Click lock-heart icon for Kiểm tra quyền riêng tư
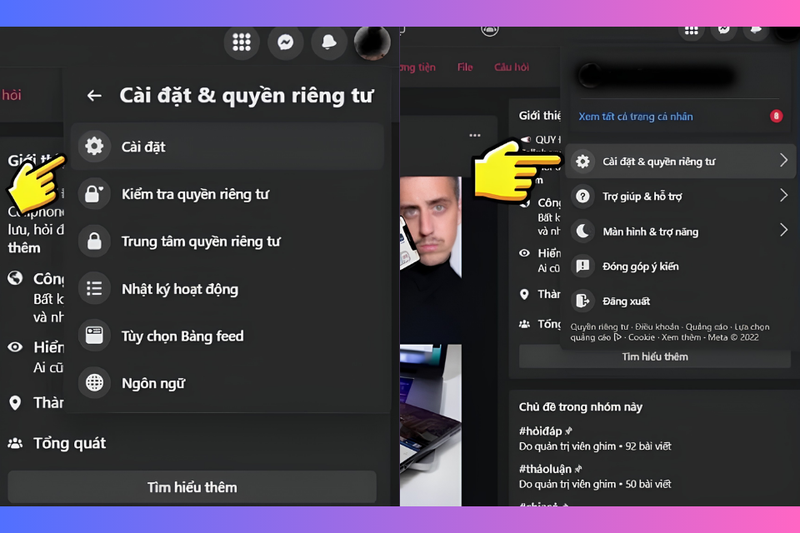Image resolution: width=800 pixels, height=533 pixels. coord(94,194)
